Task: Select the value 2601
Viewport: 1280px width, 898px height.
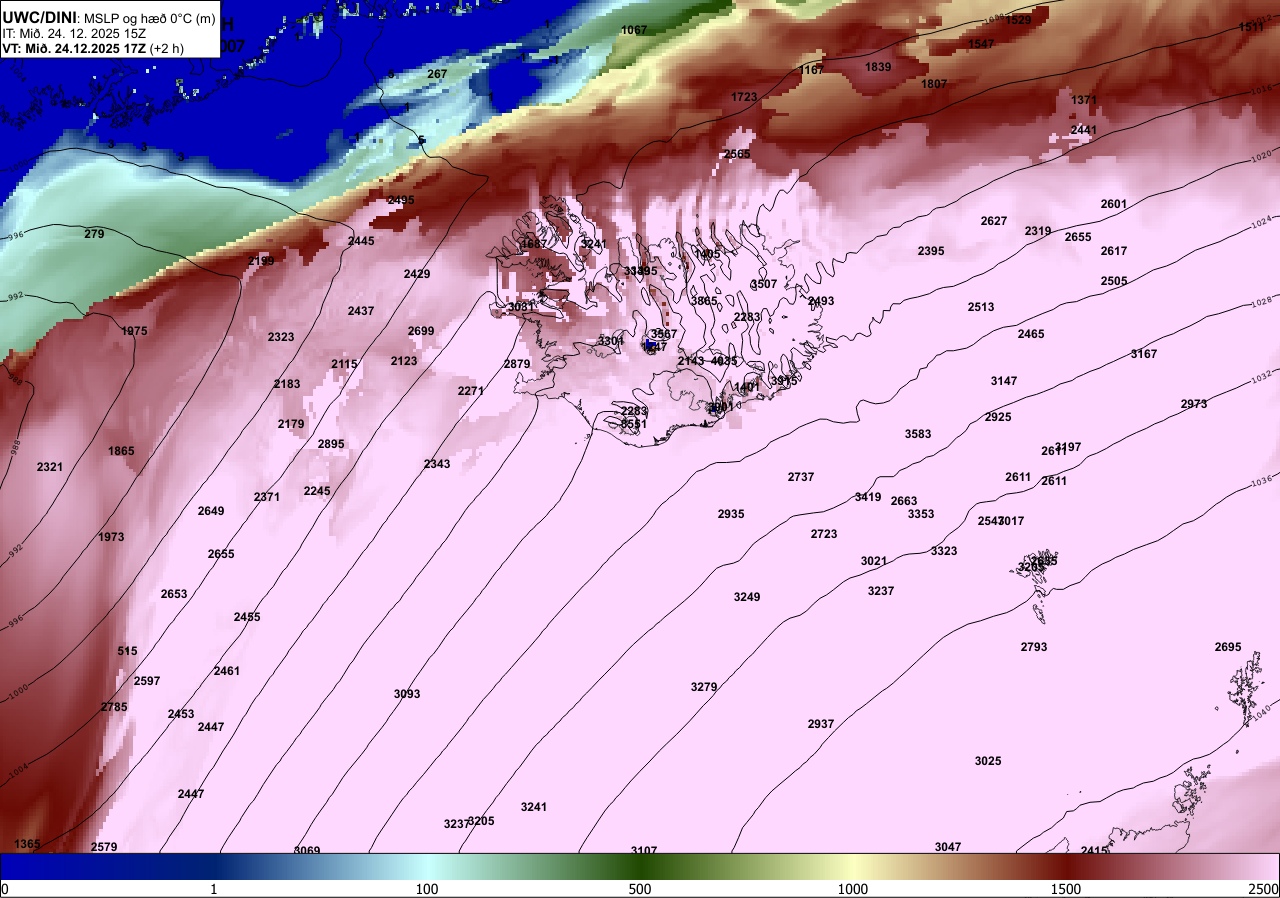Action: pyautogui.click(x=1114, y=204)
